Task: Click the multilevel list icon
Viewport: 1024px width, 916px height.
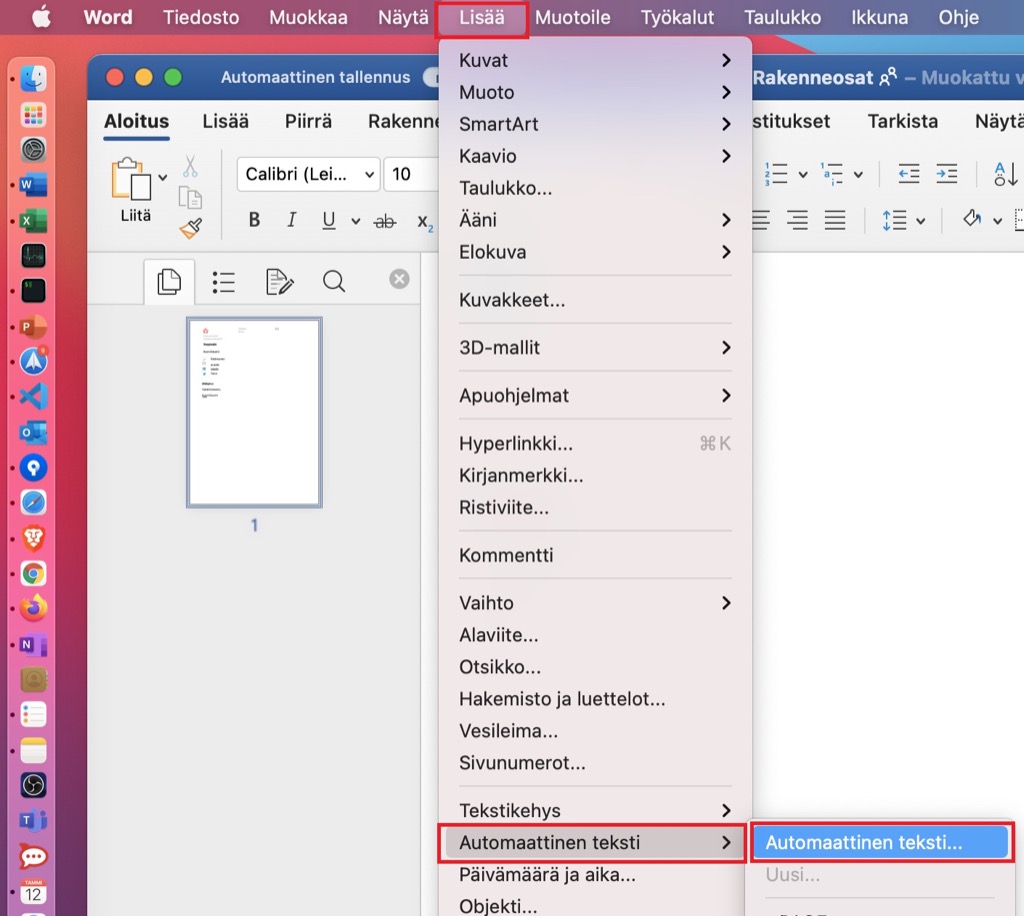Action: tap(832, 174)
